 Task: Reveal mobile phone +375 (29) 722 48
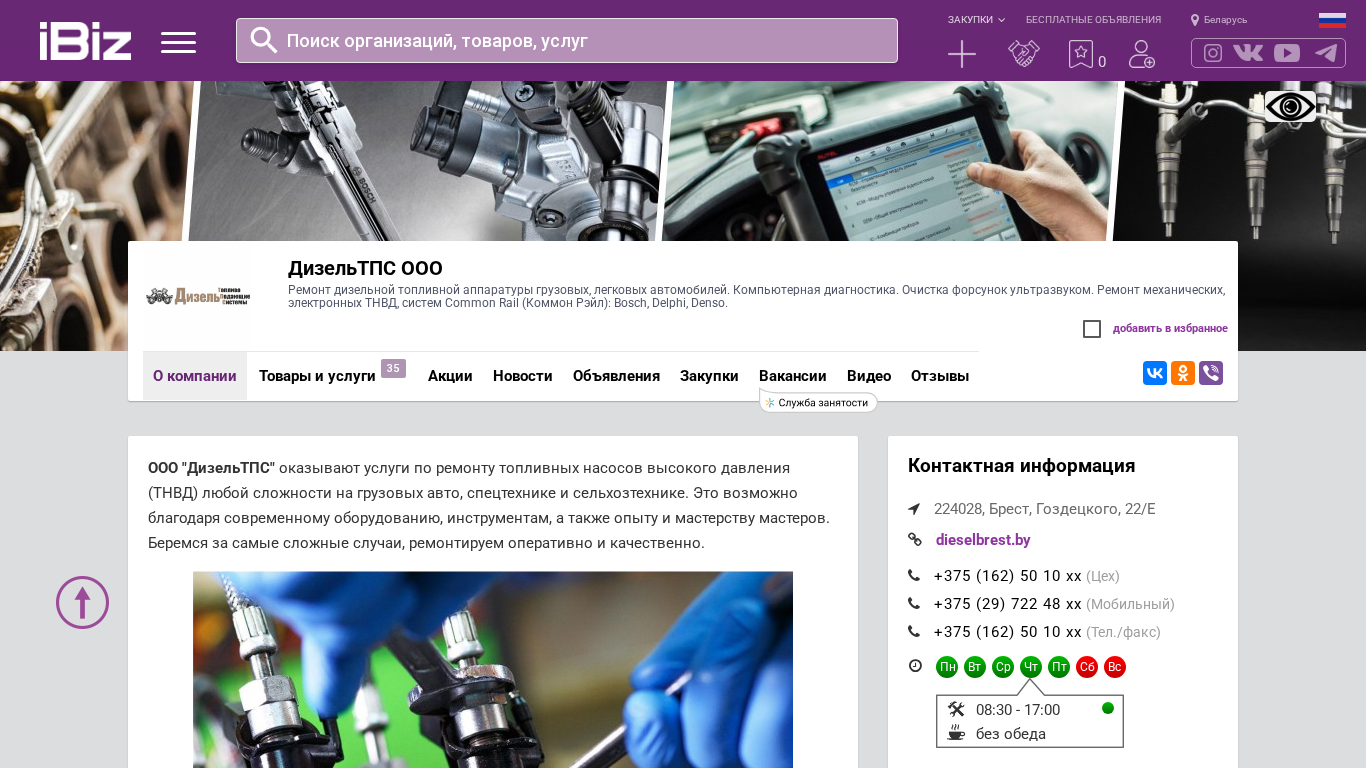pyautogui.click(x=1008, y=604)
